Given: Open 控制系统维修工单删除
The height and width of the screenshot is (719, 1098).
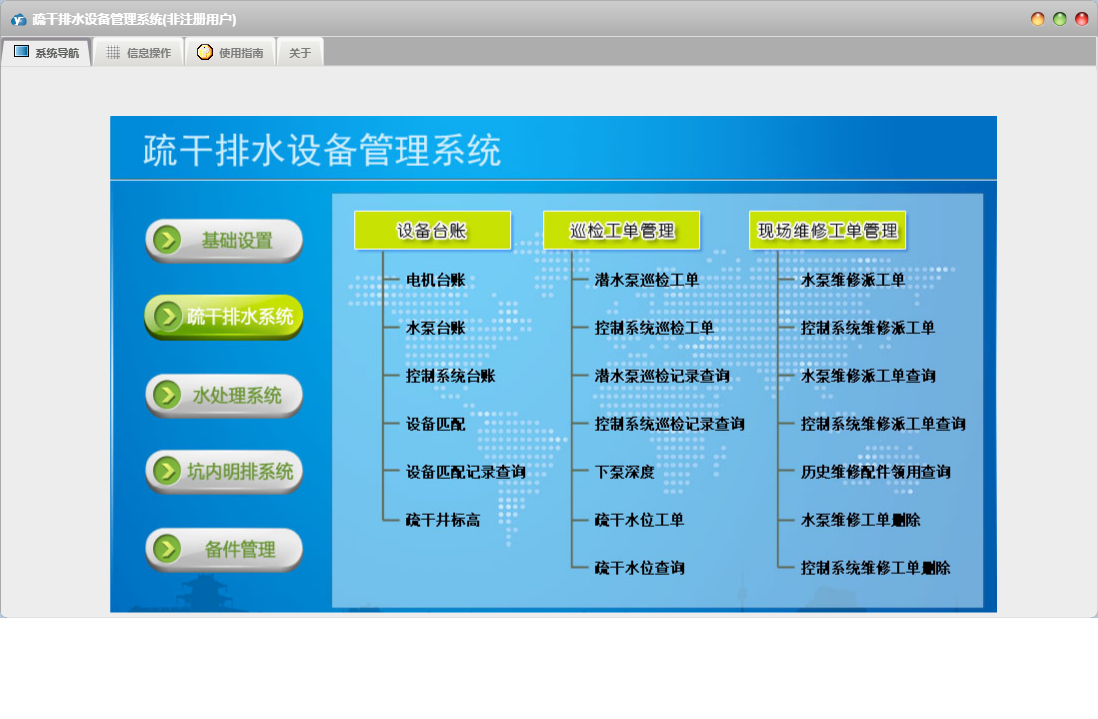Looking at the screenshot, I should click(x=875, y=568).
